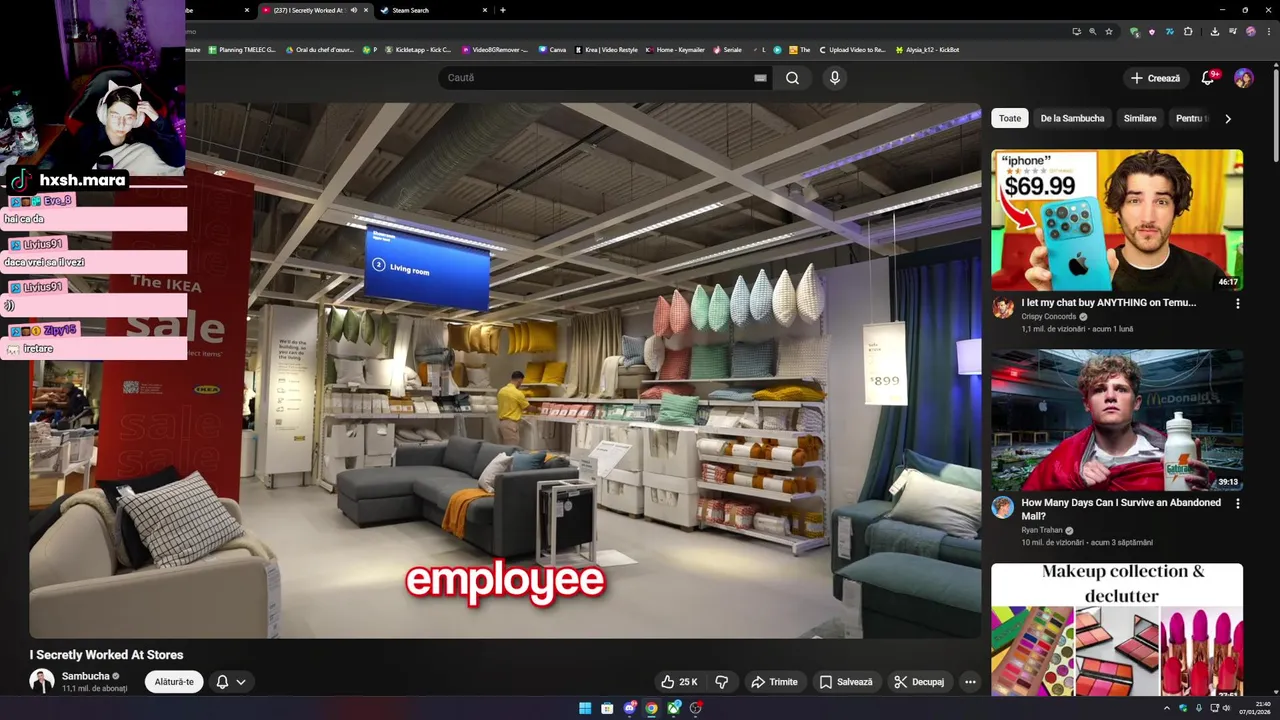Click the Creează button
Screen dimensions: 1280x720
1156,78
